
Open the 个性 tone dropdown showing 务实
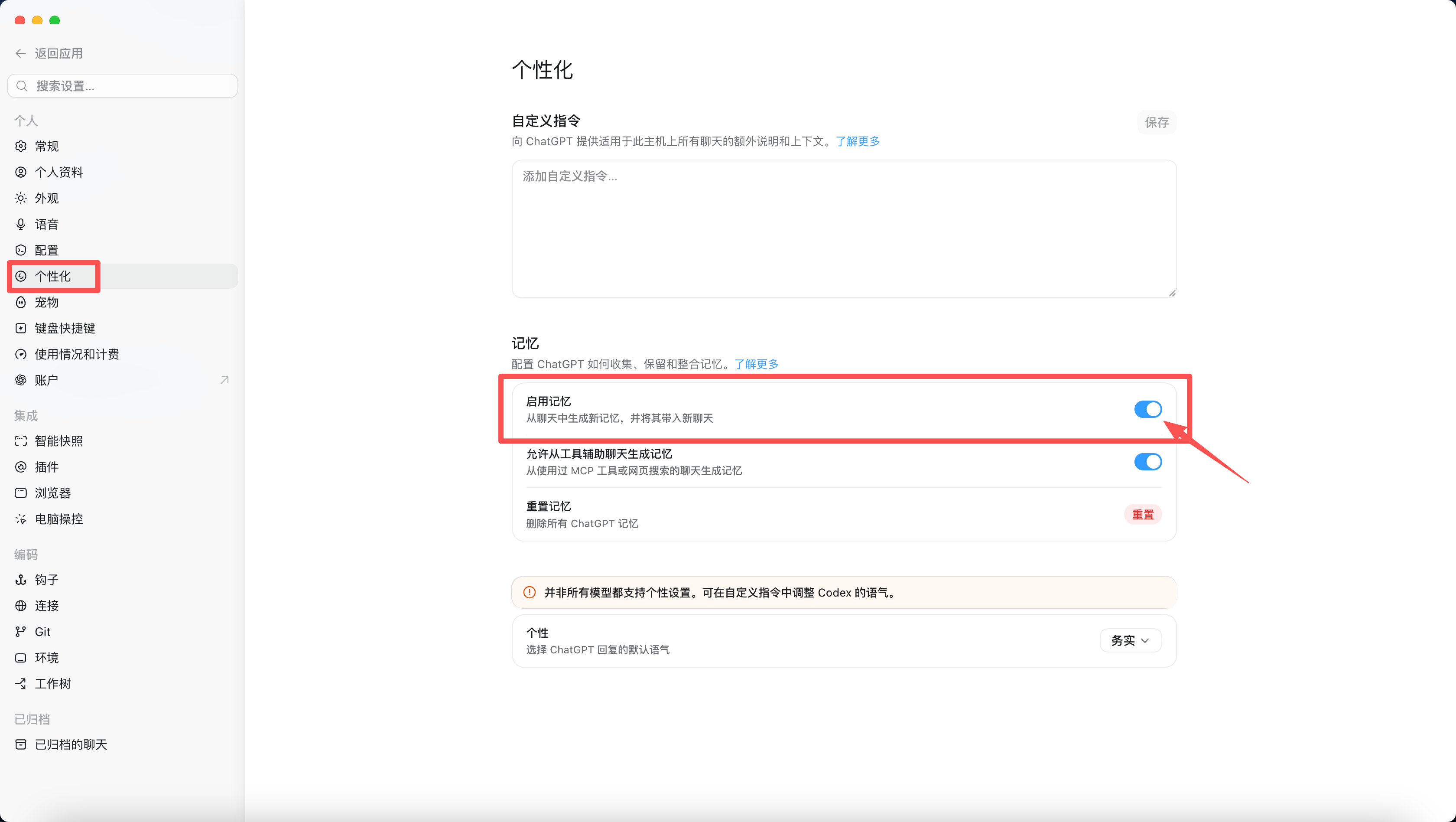pos(1131,640)
